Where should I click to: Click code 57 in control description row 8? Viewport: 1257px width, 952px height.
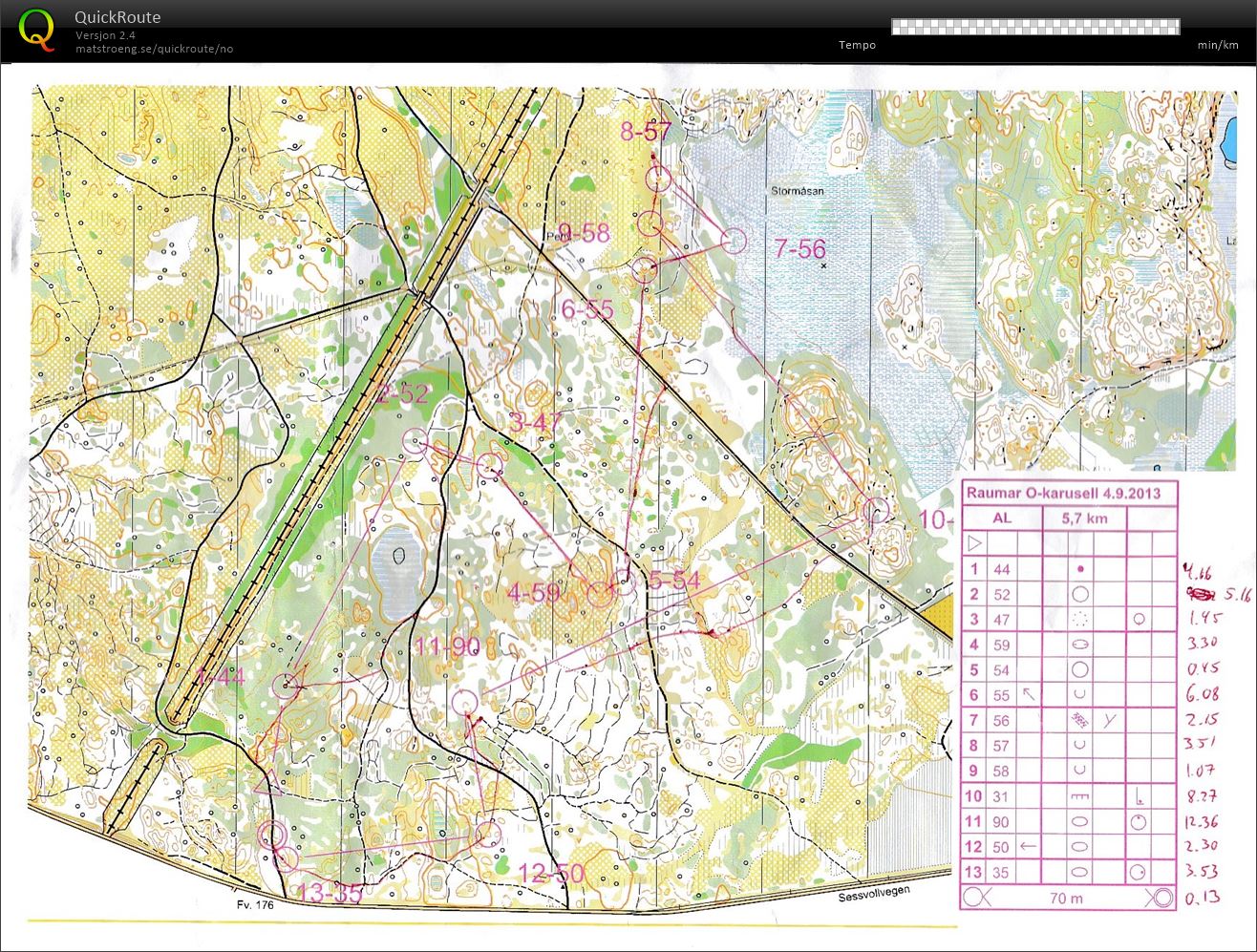point(1002,746)
